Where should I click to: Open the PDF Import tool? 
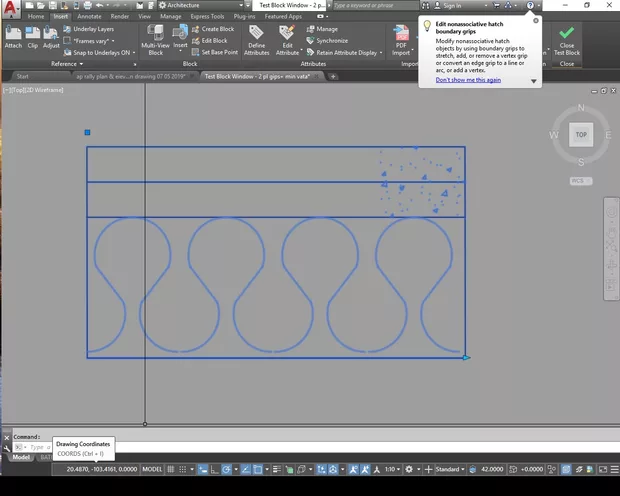[x=401, y=35]
